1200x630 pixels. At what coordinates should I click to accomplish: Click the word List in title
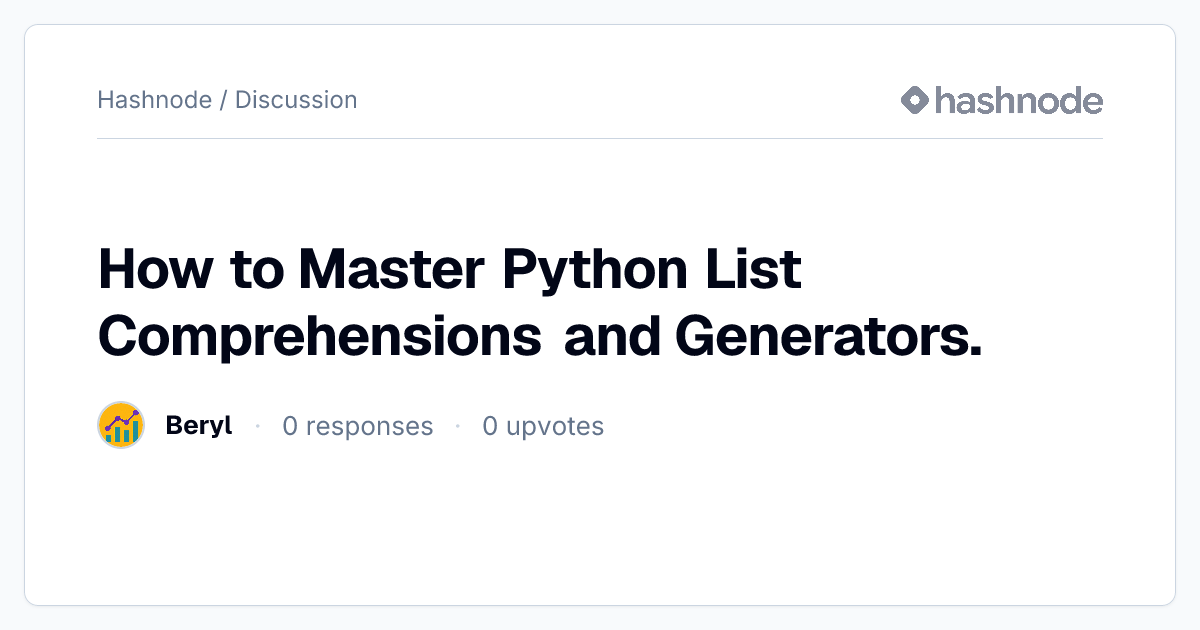(759, 268)
